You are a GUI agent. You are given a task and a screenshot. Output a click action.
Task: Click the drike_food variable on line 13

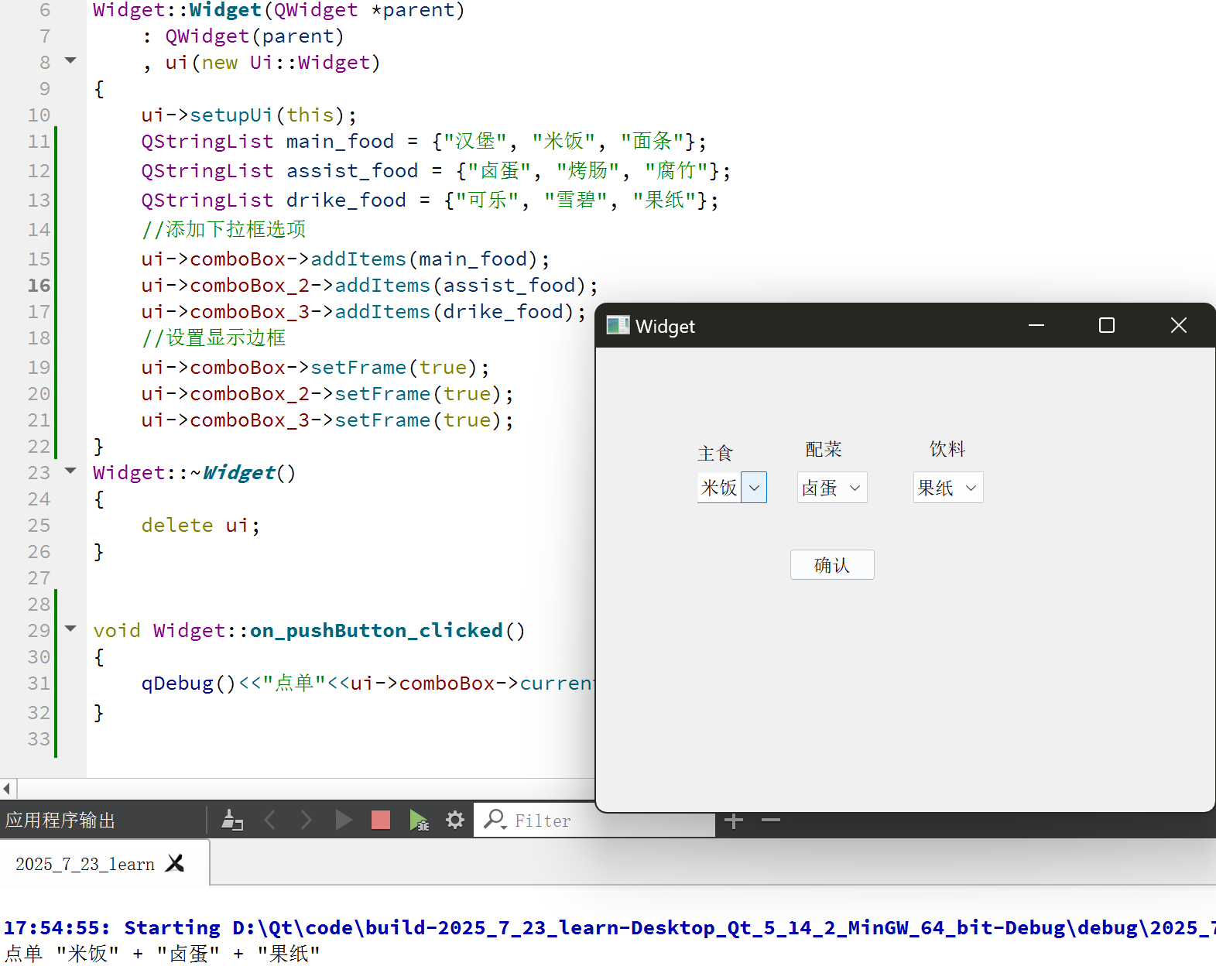346,200
